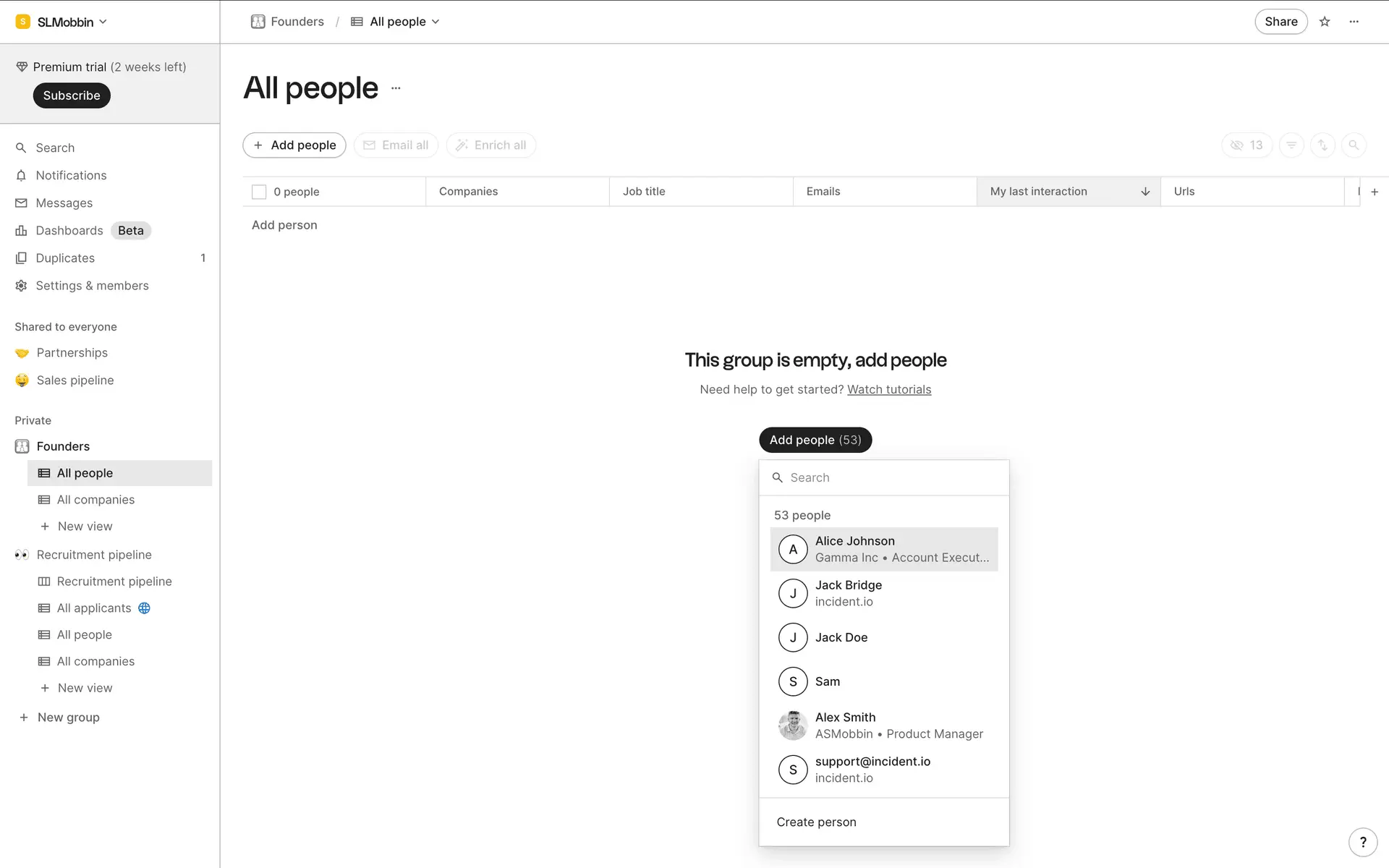
Task: Select Alice Johnson from the people list
Action: (x=883, y=549)
